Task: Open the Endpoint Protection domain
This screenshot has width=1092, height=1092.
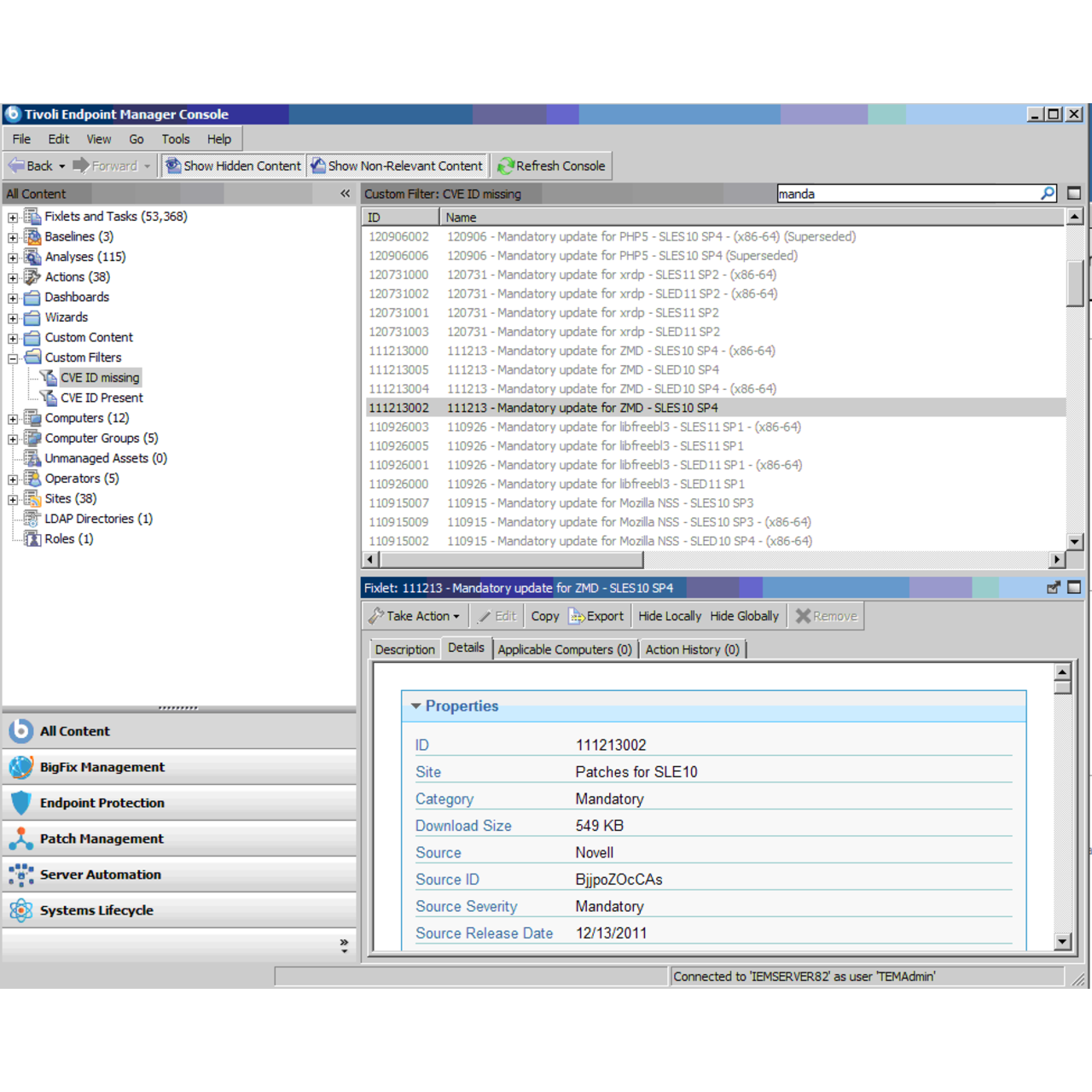Action: 102,803
